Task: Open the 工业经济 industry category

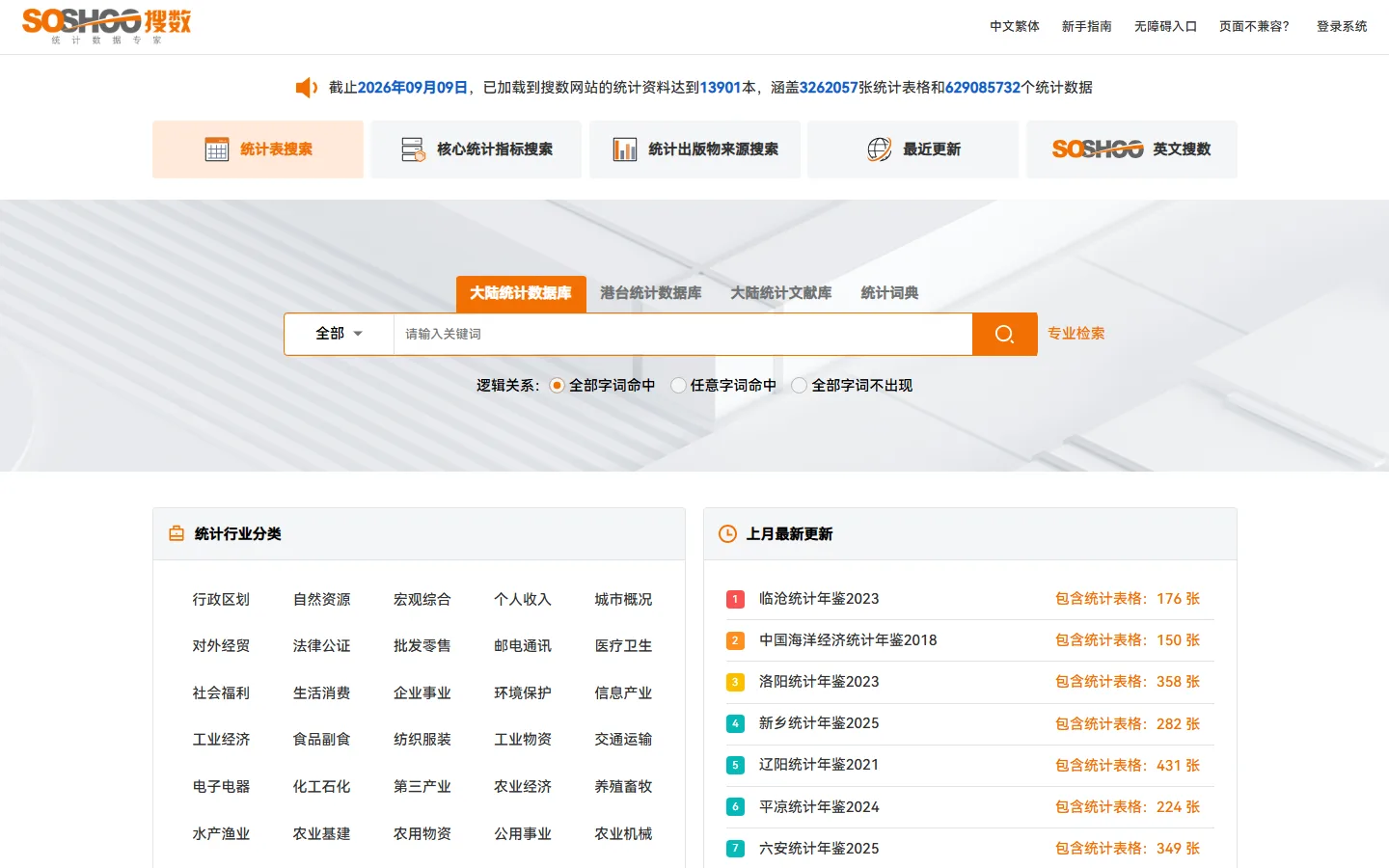Action: 221,740
